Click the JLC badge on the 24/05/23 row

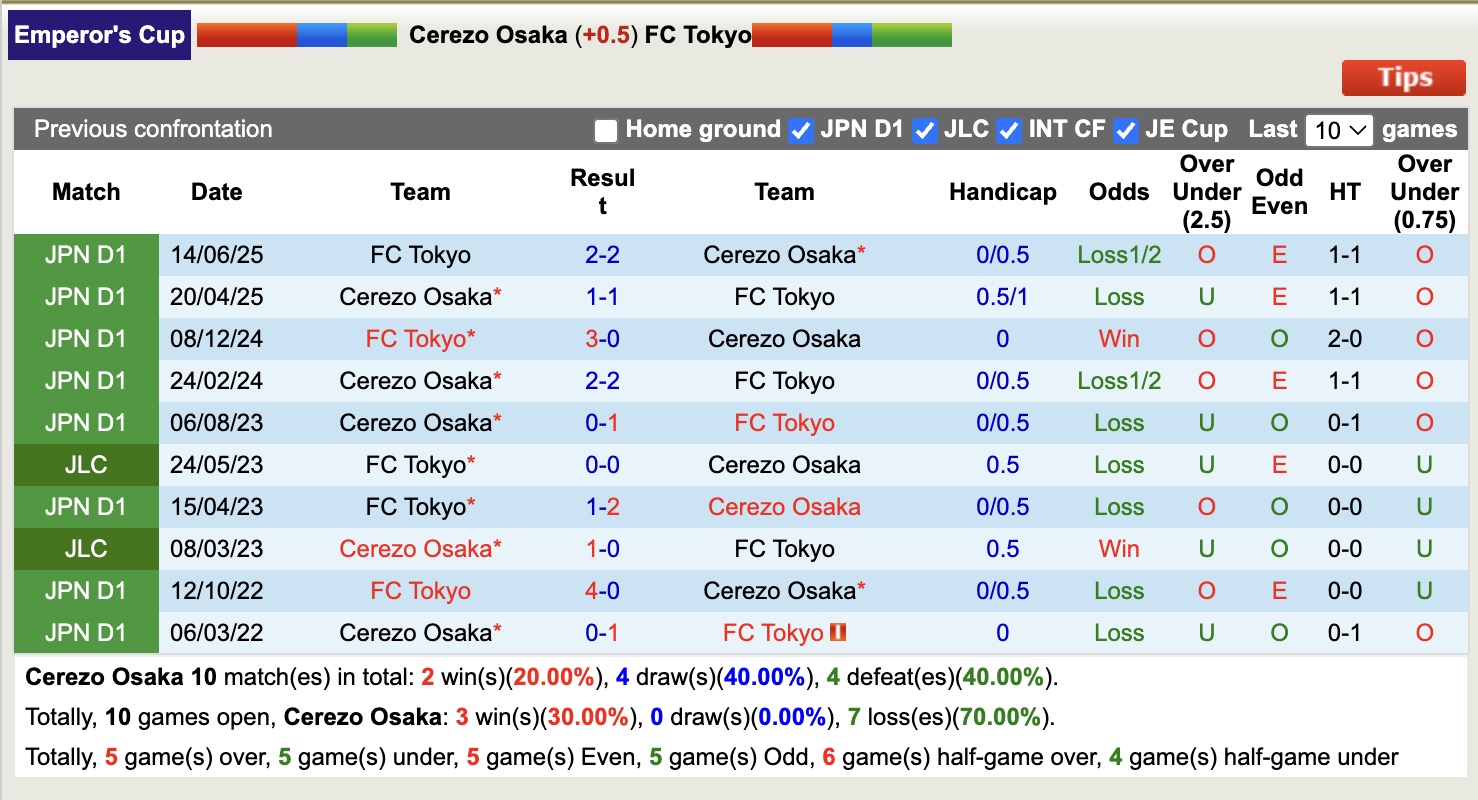click(x=85, y=464)
